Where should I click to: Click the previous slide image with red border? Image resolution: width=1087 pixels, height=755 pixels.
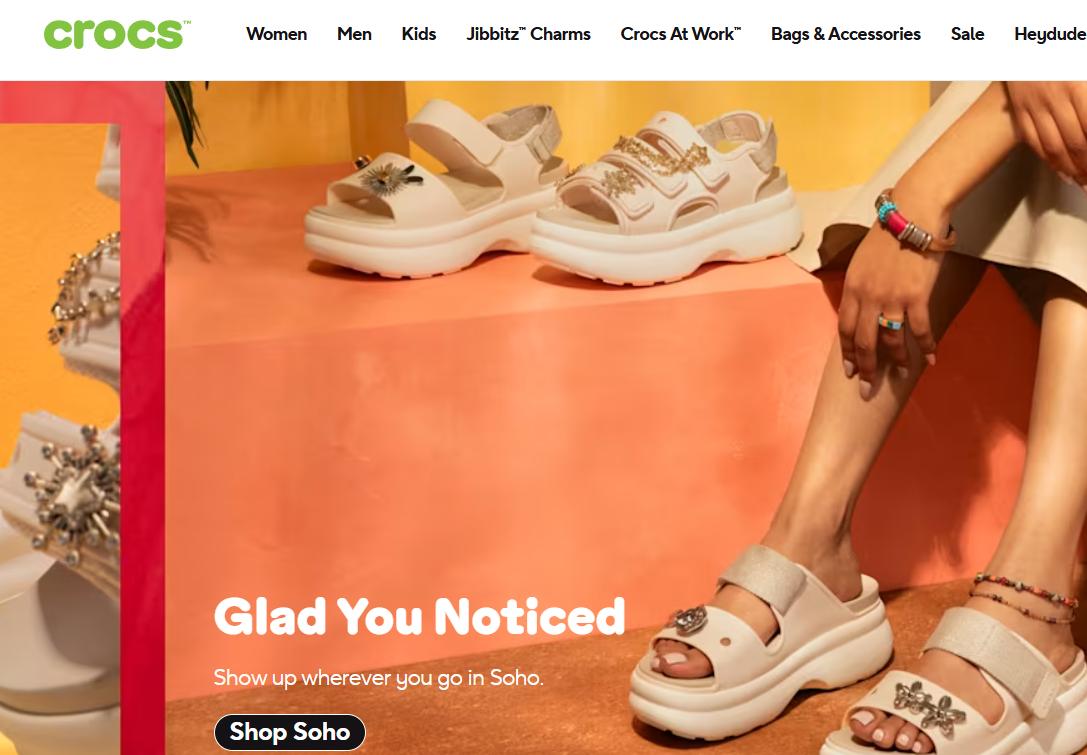pyautogui.click(x=82, y=418)
